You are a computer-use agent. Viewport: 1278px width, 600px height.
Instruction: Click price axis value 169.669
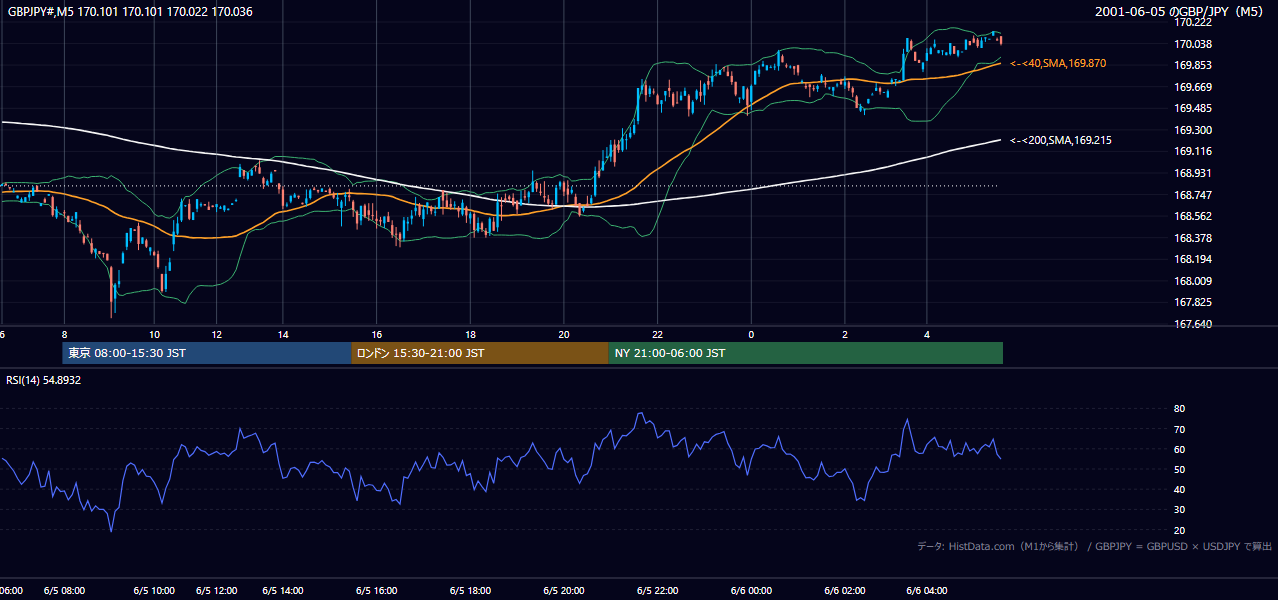click(x=1193, y=87)
